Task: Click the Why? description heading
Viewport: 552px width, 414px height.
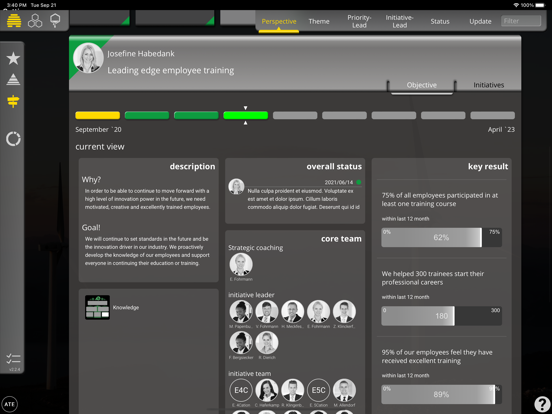Action: 91,180
